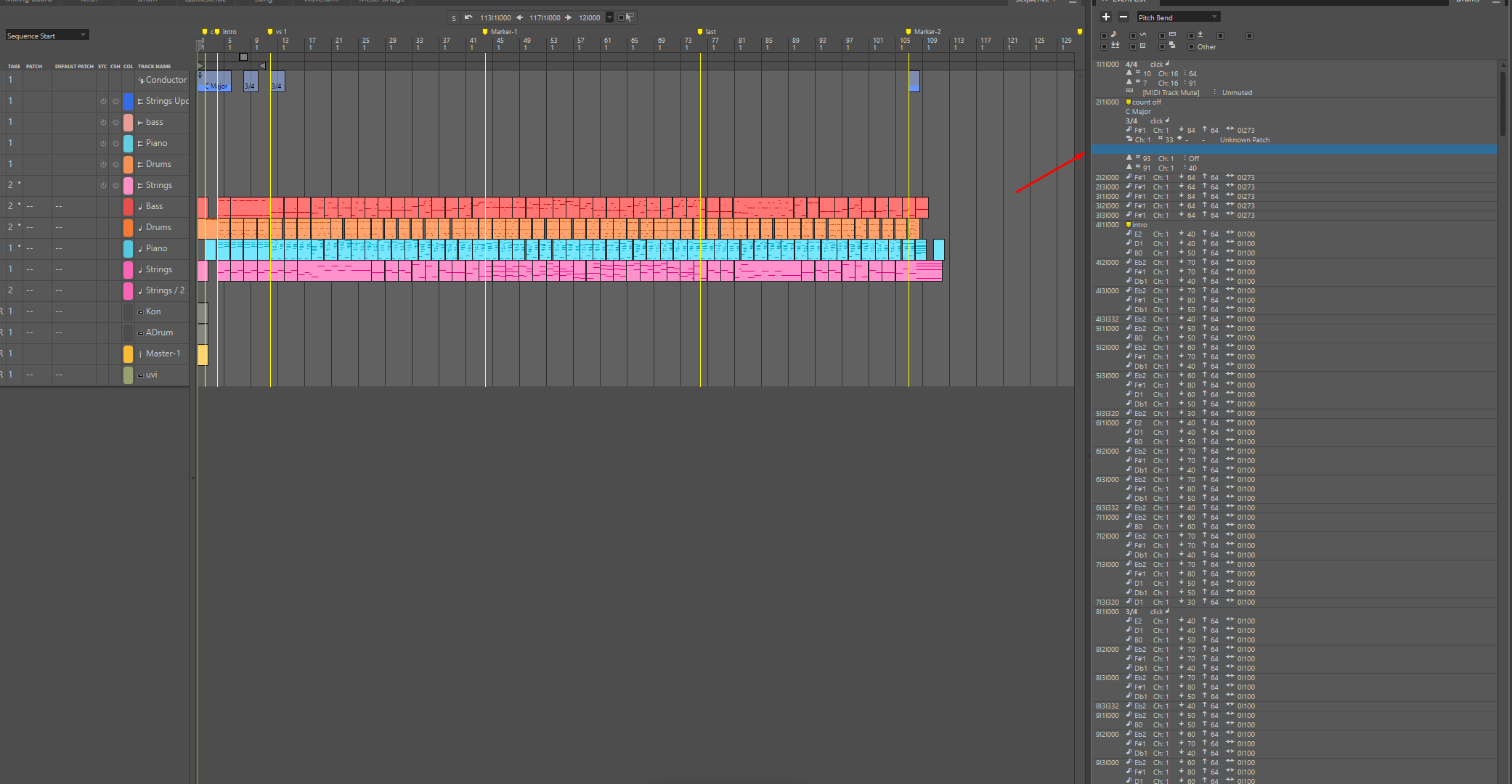
Task: Open the Sequence Start dropdown
Action: 46,36
